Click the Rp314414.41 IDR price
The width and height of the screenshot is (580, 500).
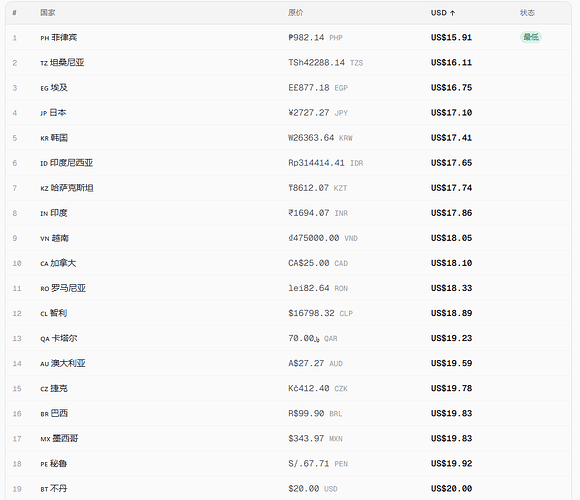326,163
